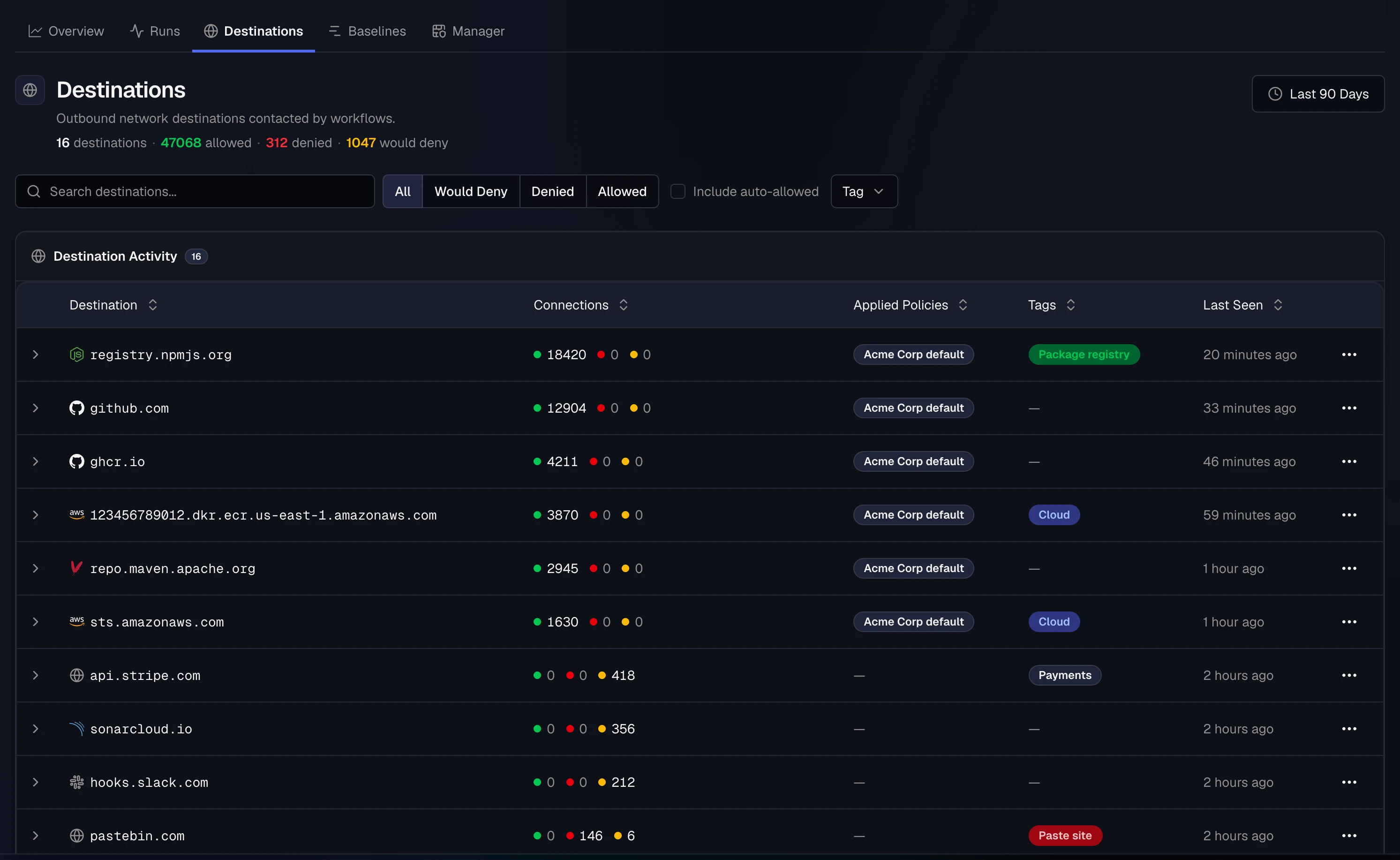Open more actions for api.stripe.com

[x=1349, y=675]
